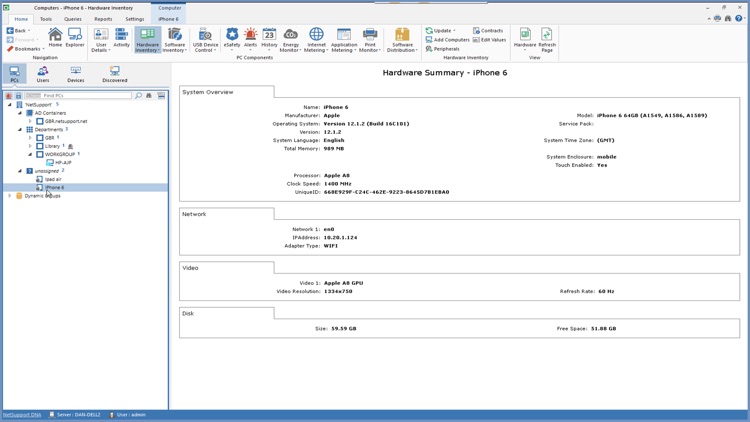Select the HP-AJP computer
Screen dimensions: 750x422
(63, 163)
